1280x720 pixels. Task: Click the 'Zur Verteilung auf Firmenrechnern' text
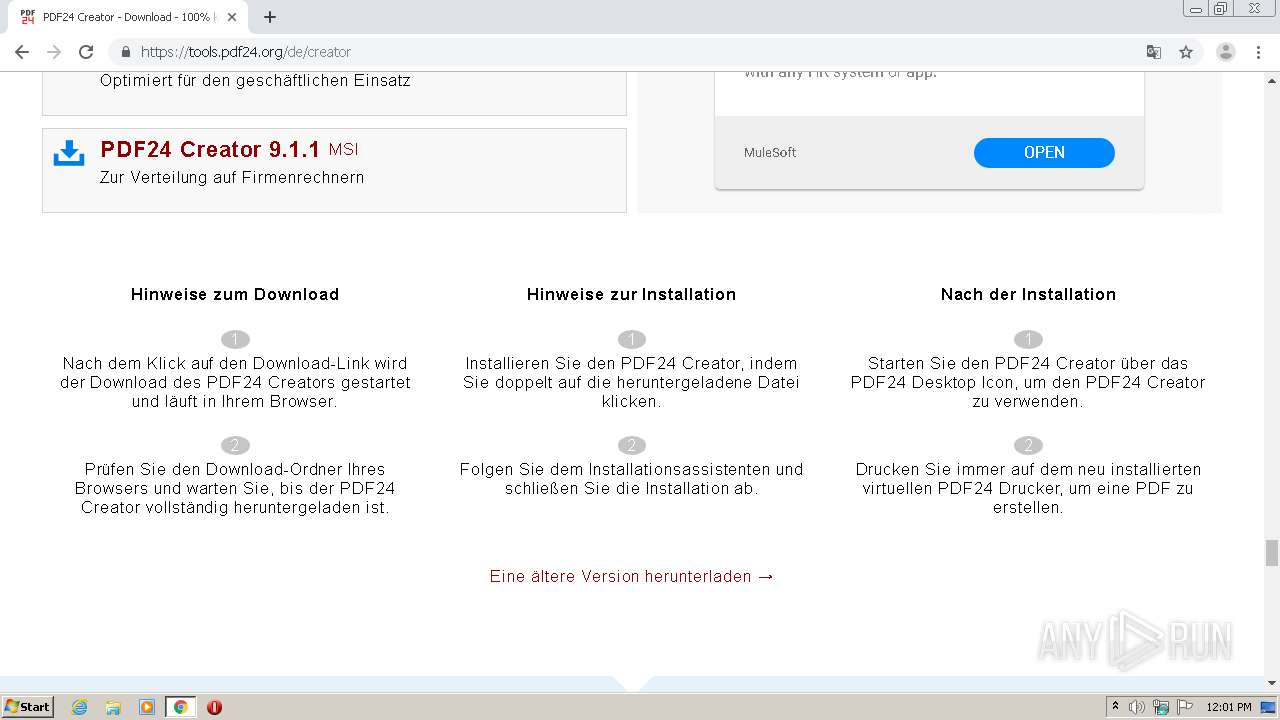232,178
